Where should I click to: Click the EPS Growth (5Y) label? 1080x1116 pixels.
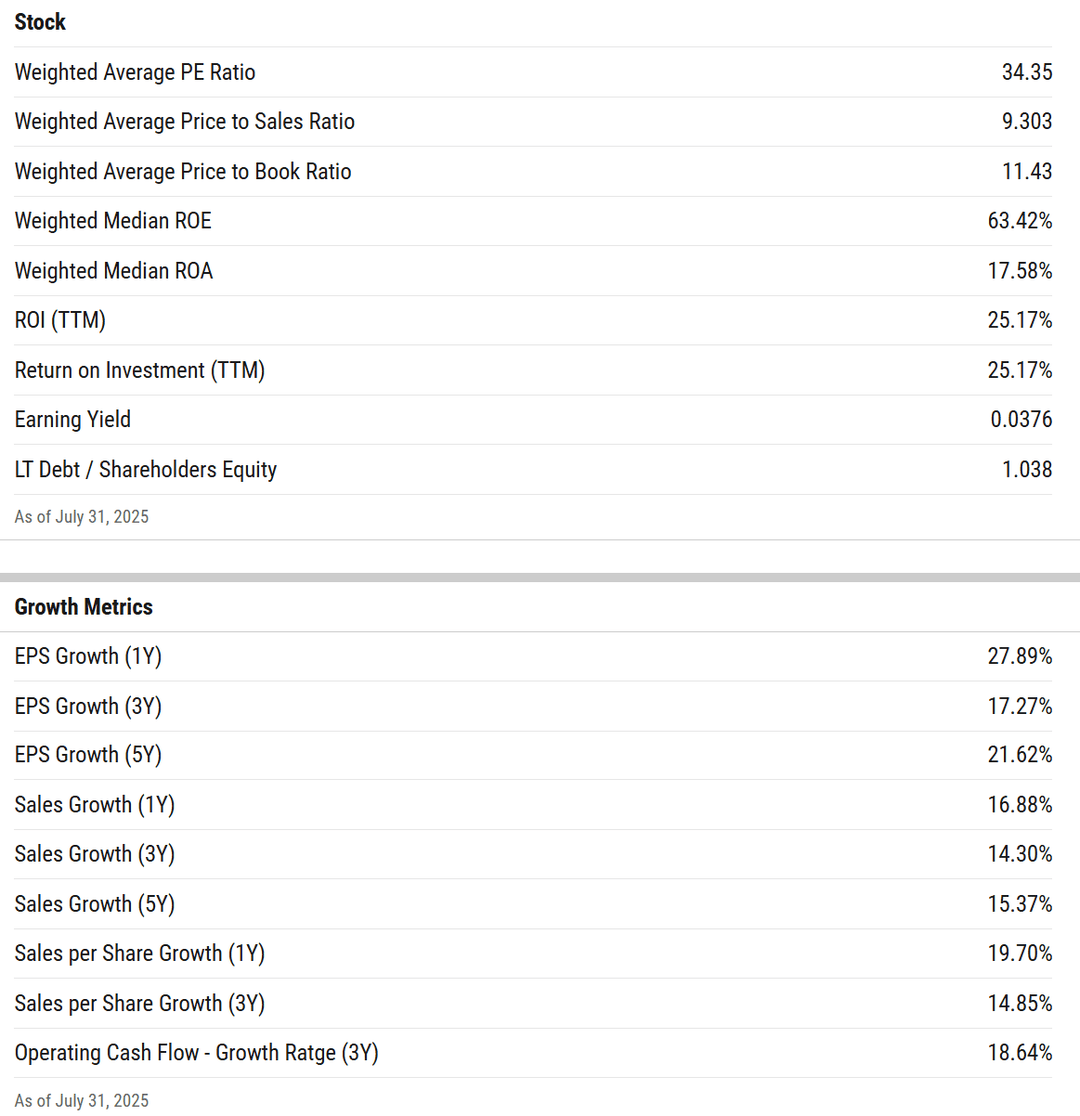[x=88, y=754]
